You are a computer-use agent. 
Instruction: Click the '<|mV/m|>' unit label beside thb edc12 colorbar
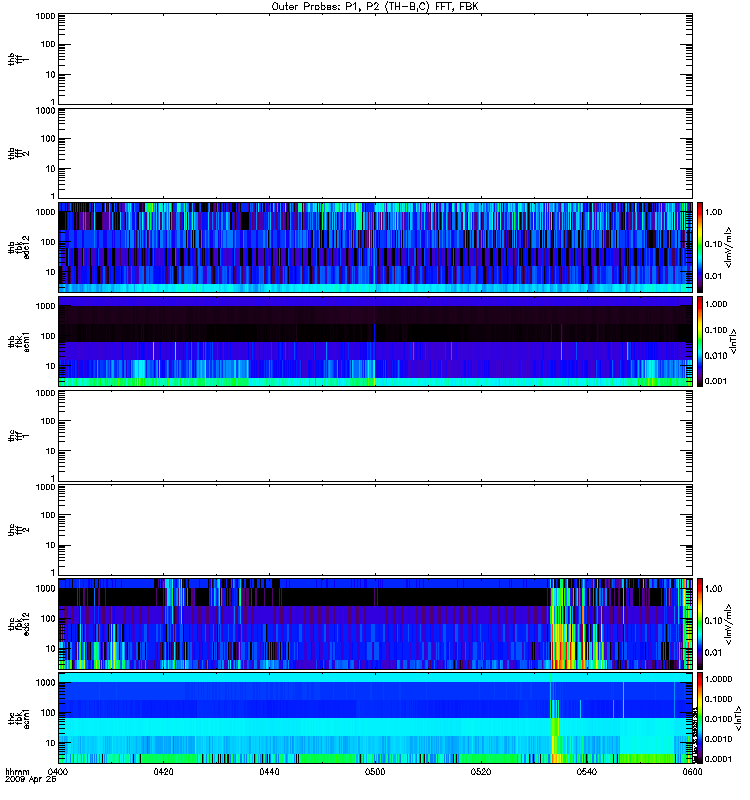729,247
